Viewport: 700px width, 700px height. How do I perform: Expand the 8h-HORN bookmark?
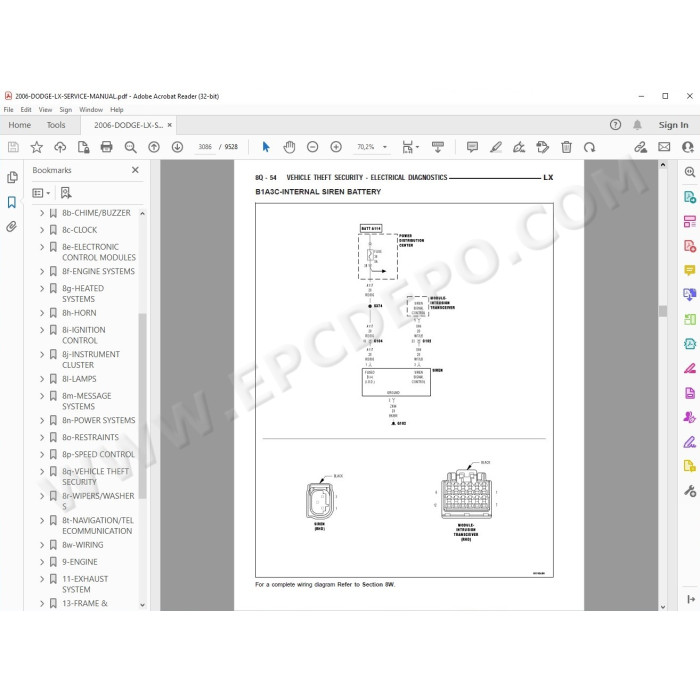coord(42,313)
